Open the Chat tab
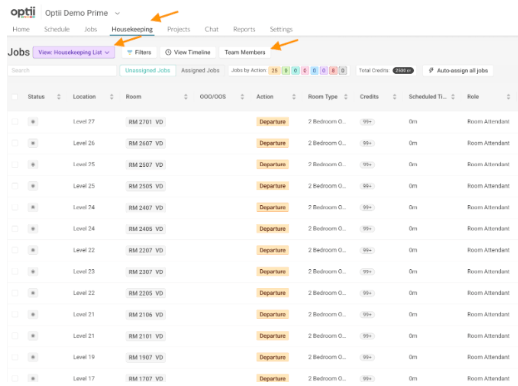The width and height of the screenshot is (518, 386). pos(212,29)
